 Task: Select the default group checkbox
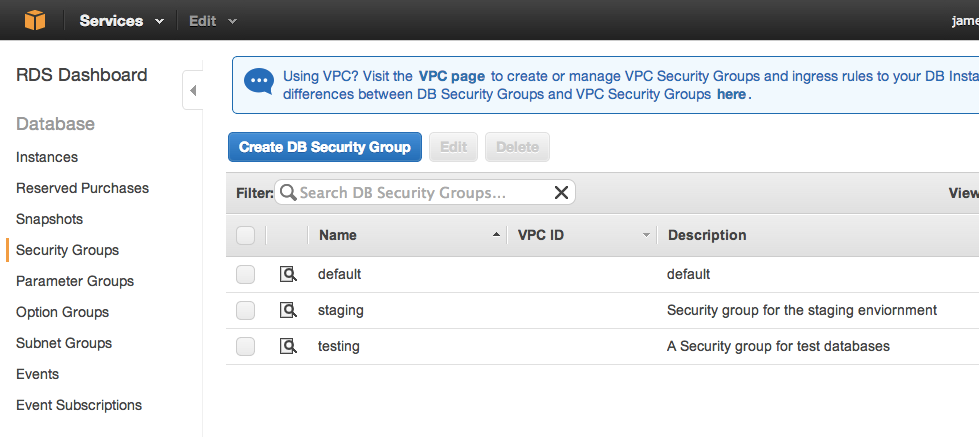click(245, 274)
